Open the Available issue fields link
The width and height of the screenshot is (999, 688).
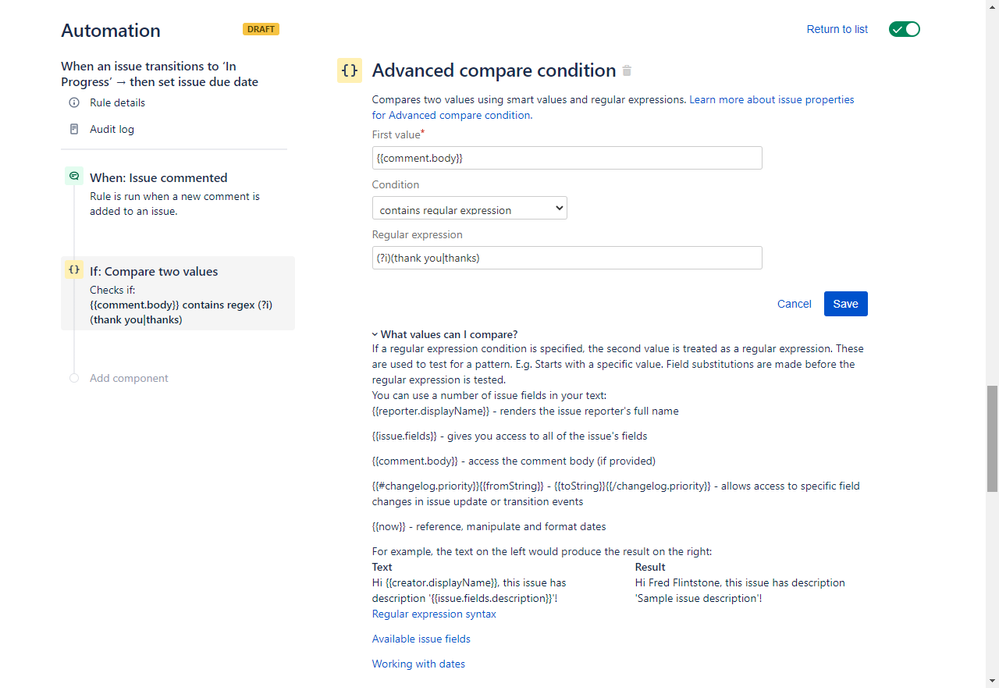point(420,639)
